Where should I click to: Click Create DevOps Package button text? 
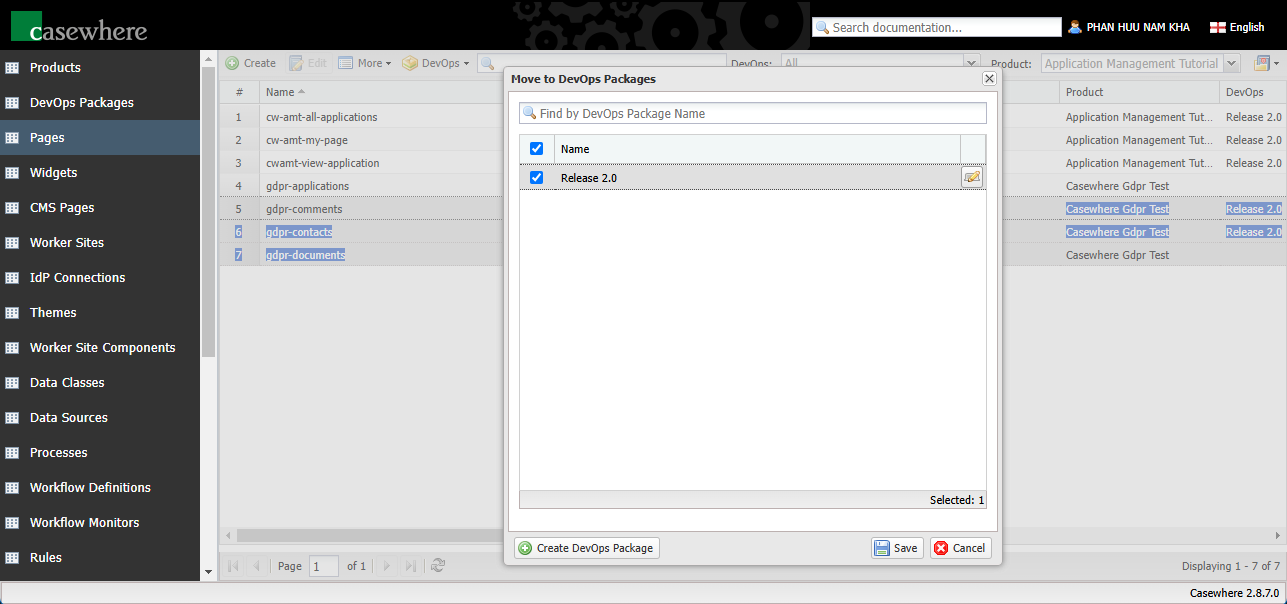595,548
